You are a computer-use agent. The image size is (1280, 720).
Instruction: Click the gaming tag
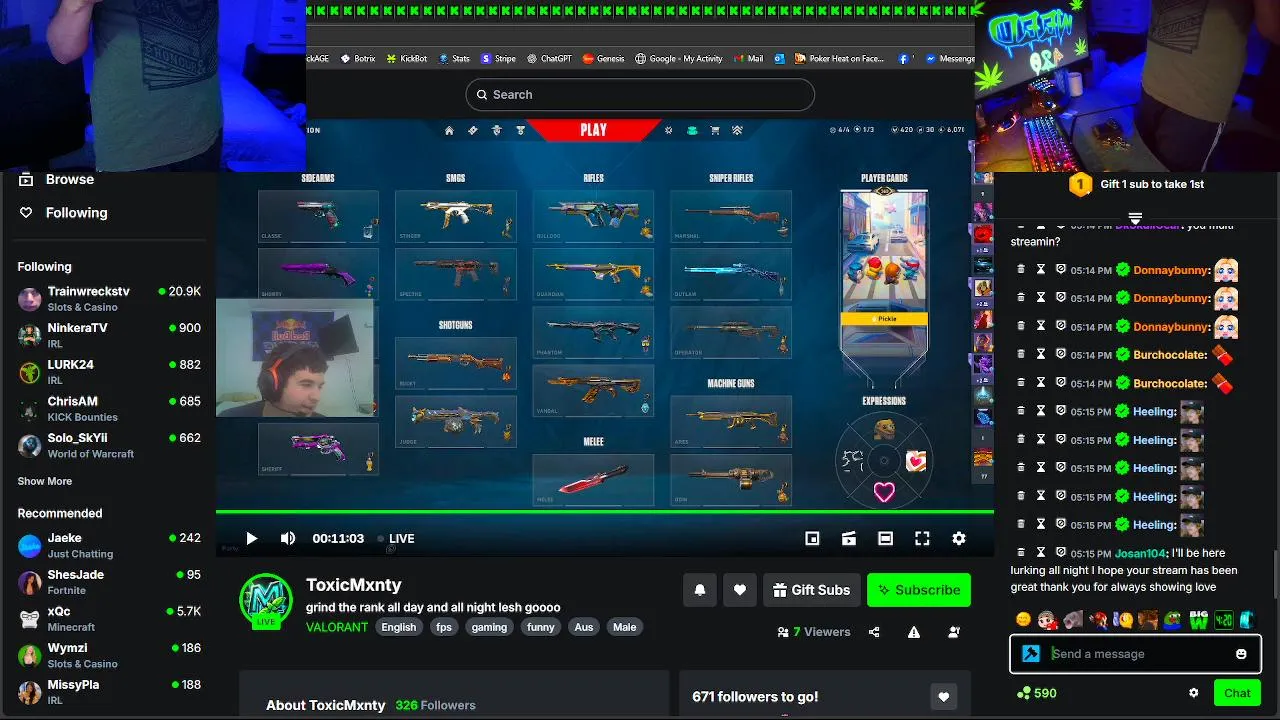(489, 627)
